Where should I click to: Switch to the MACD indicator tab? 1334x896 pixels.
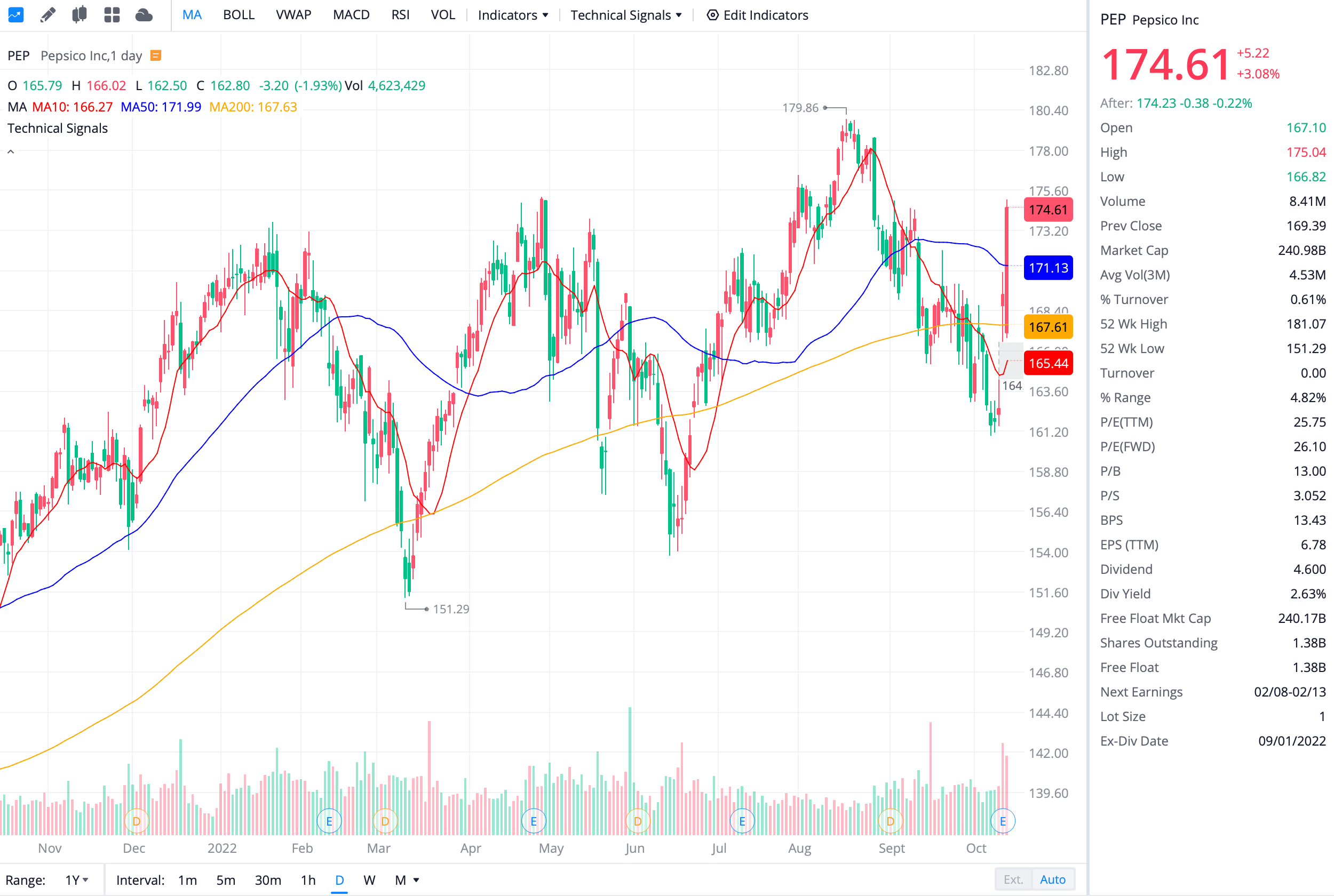pos(351,15)
